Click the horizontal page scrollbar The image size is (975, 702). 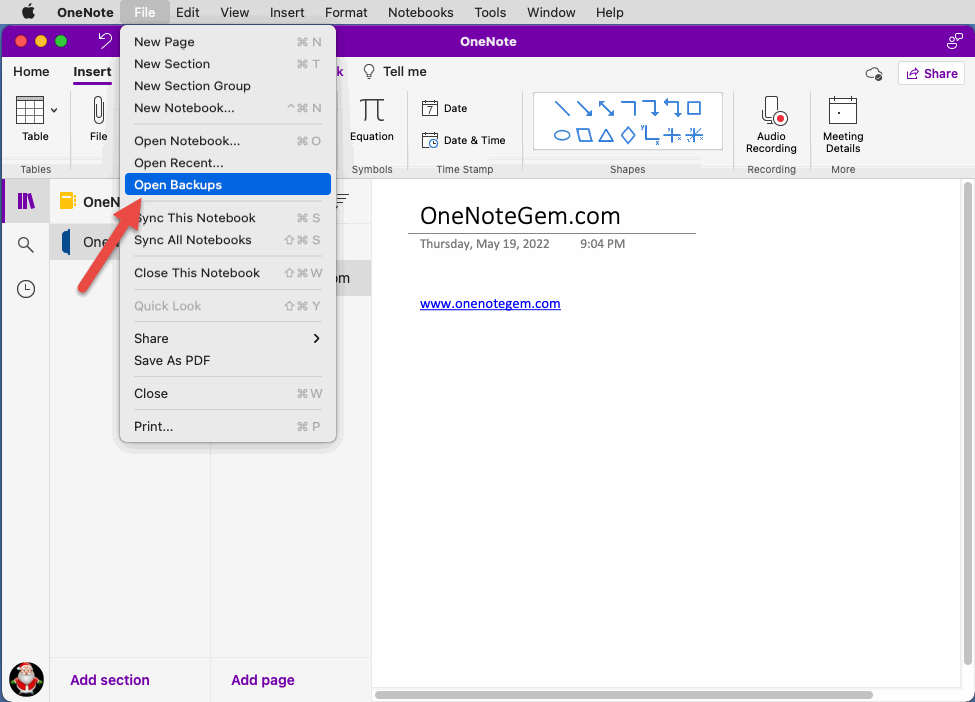pos(624,695)
